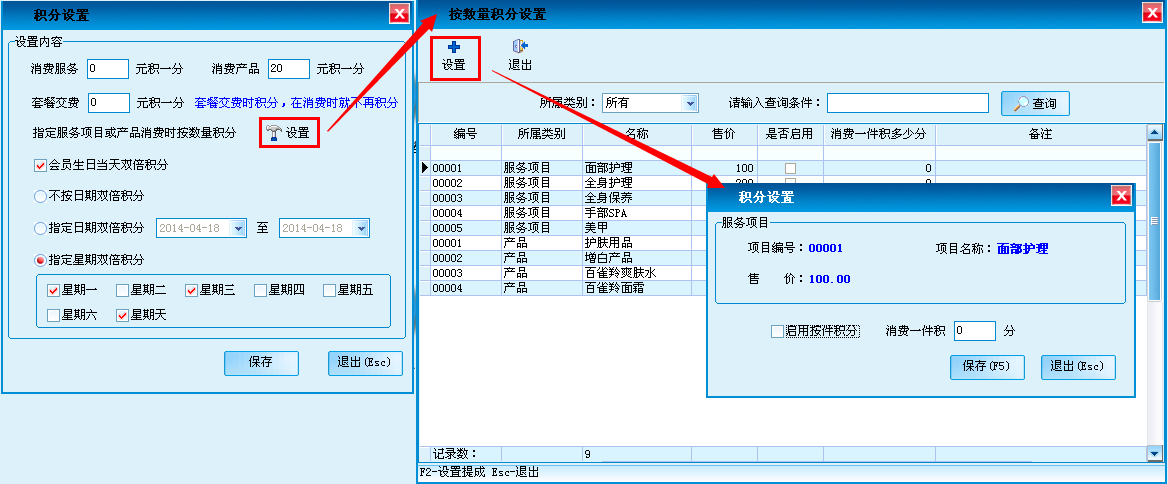The height and width of the screenshot is (484, 1168).
Task: Click the 查询 magnifier search button
Action: 1035,103
